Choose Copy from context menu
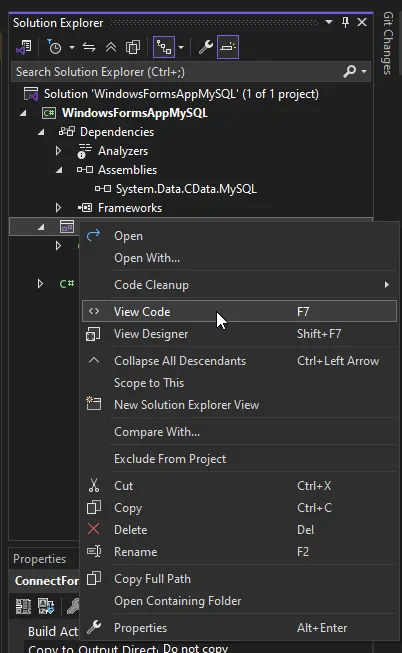402x653 pixels. click(x=239, y=508)
